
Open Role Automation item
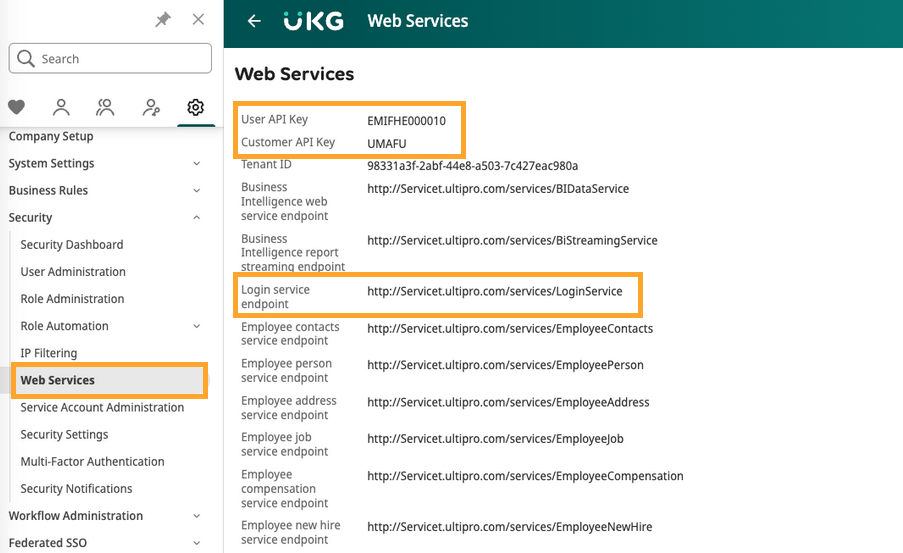(x=64, y=326)
